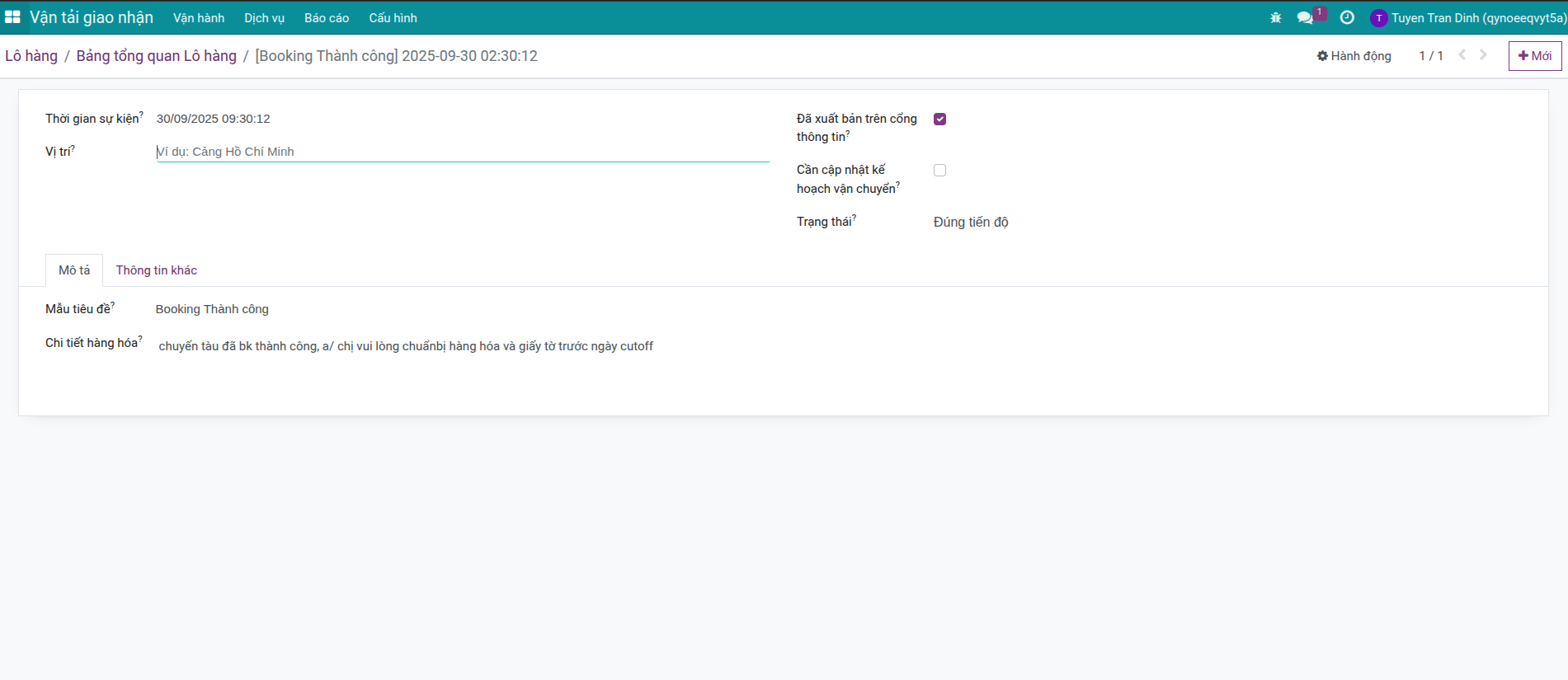Open the Báo cáo menu

click(x=326, y=18)
